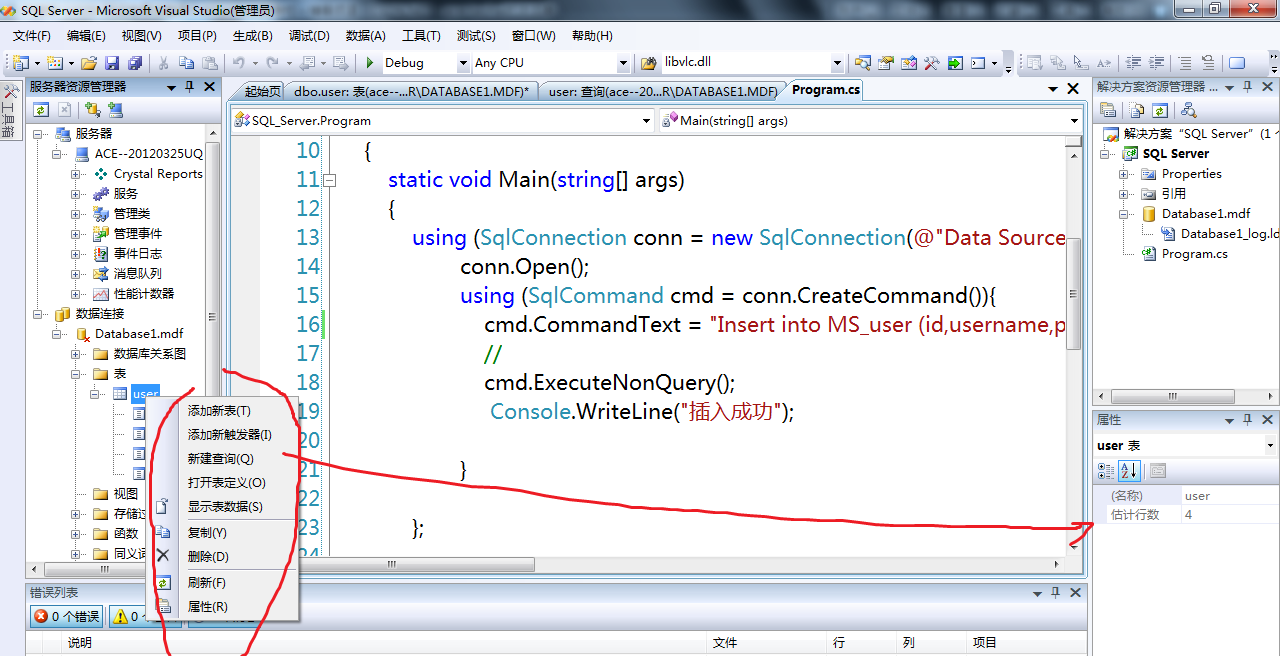Switch to the 起始页 tab
Image resolution: width=1280 pixels, height=656 pixels.
[263, 91]
